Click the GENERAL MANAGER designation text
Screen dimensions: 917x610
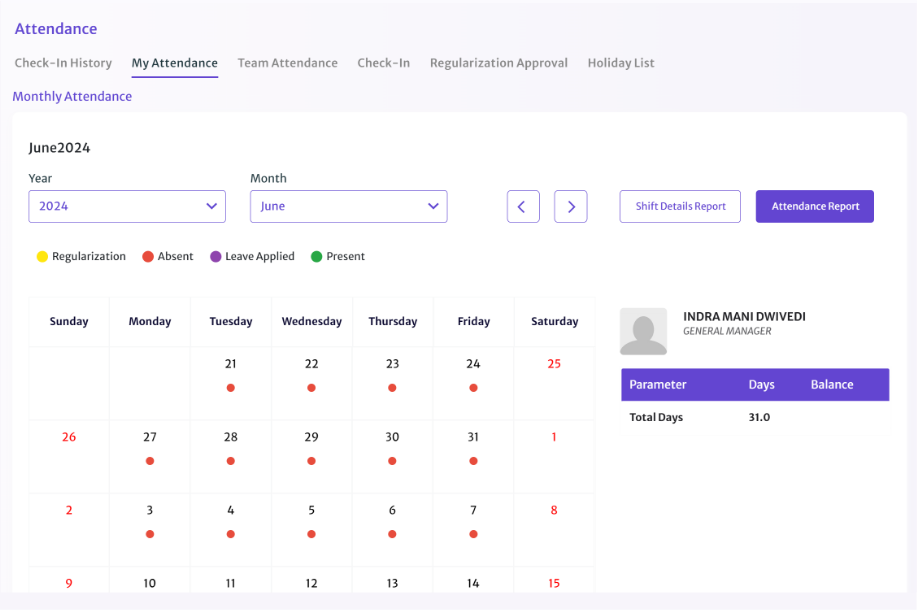click(x=727, y=331)
